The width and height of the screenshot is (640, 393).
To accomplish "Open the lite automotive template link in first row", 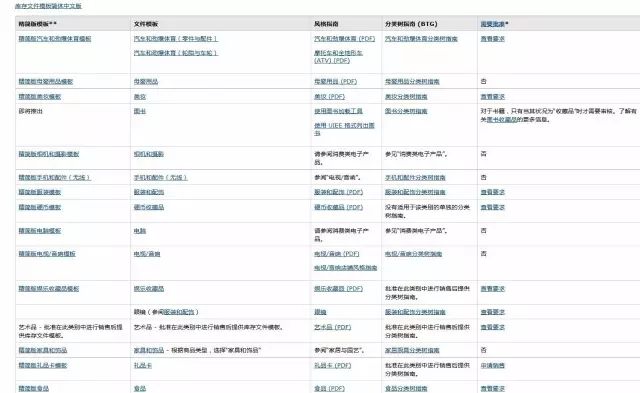I will pos(55,39).
